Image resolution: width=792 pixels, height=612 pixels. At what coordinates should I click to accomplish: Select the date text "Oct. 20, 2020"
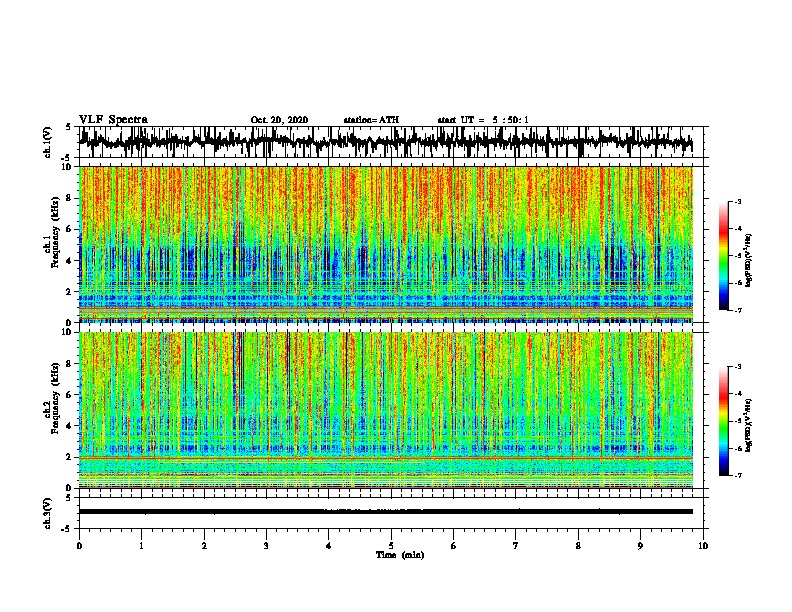[x=279, y=120]
